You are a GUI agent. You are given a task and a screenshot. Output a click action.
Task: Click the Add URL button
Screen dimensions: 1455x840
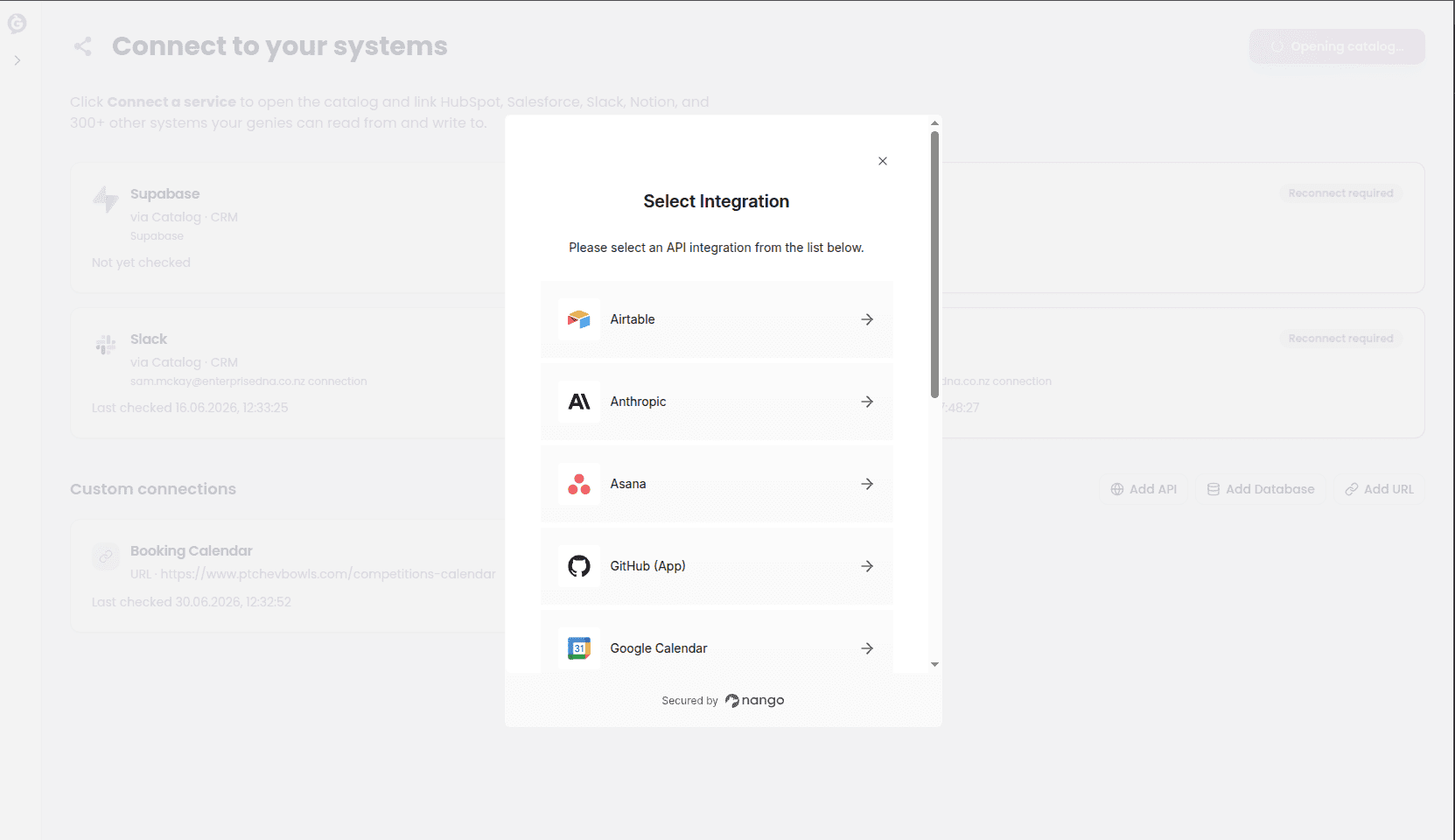pos(1380,489)
